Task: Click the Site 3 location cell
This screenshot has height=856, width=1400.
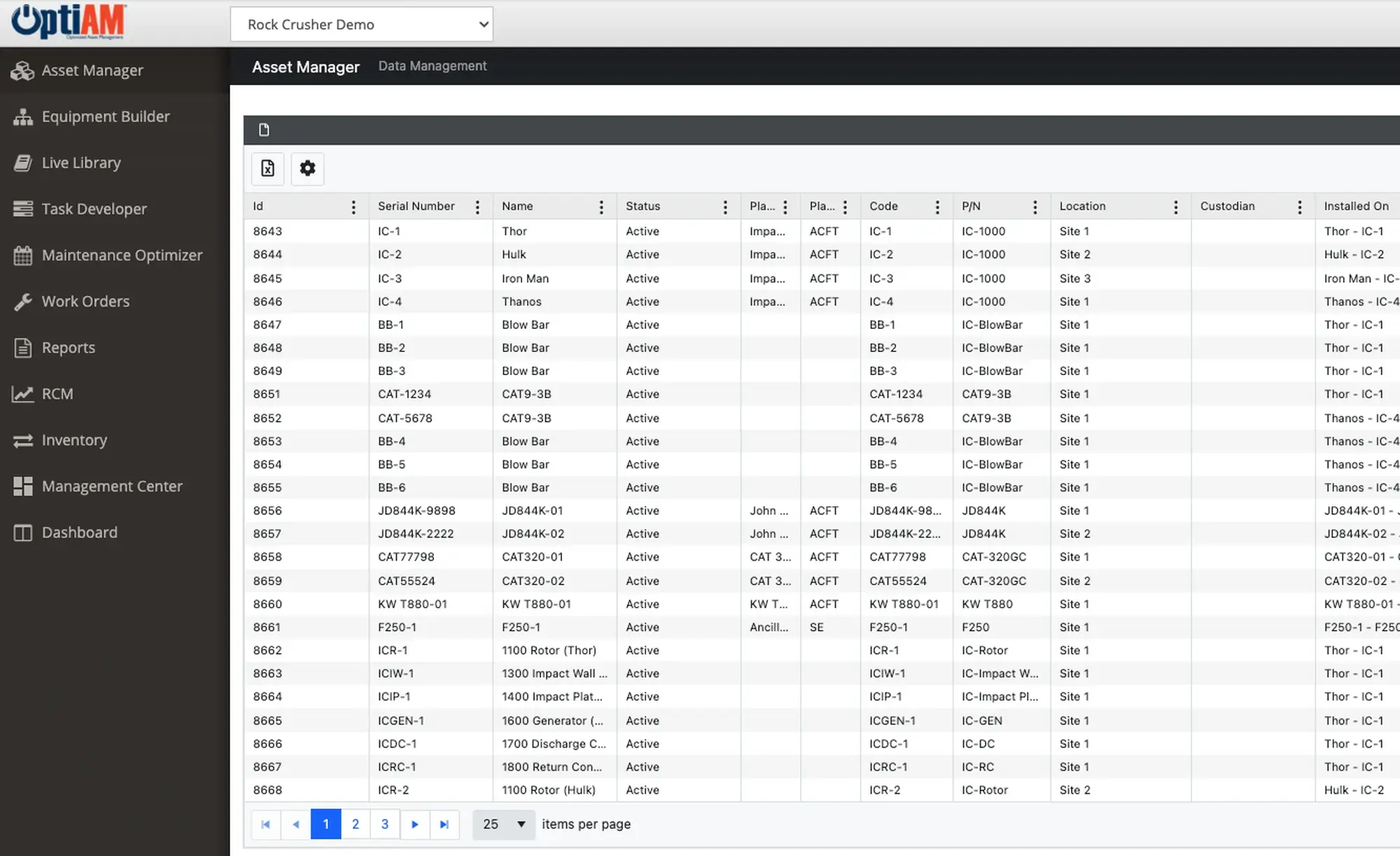Action: click(1121, 279)
